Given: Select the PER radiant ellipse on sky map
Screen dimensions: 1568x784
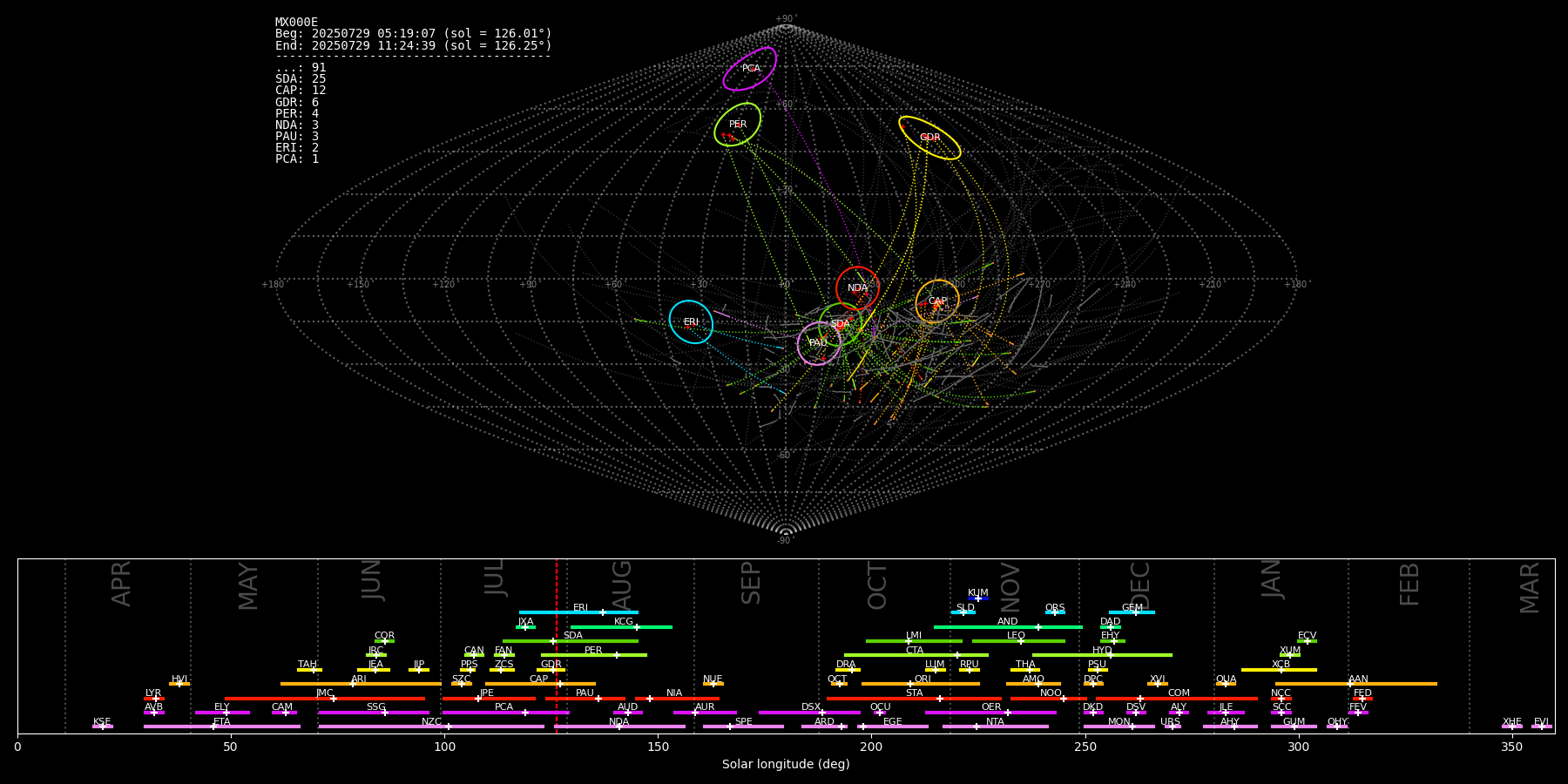Looking at the screenshot, I should (738, 125).
